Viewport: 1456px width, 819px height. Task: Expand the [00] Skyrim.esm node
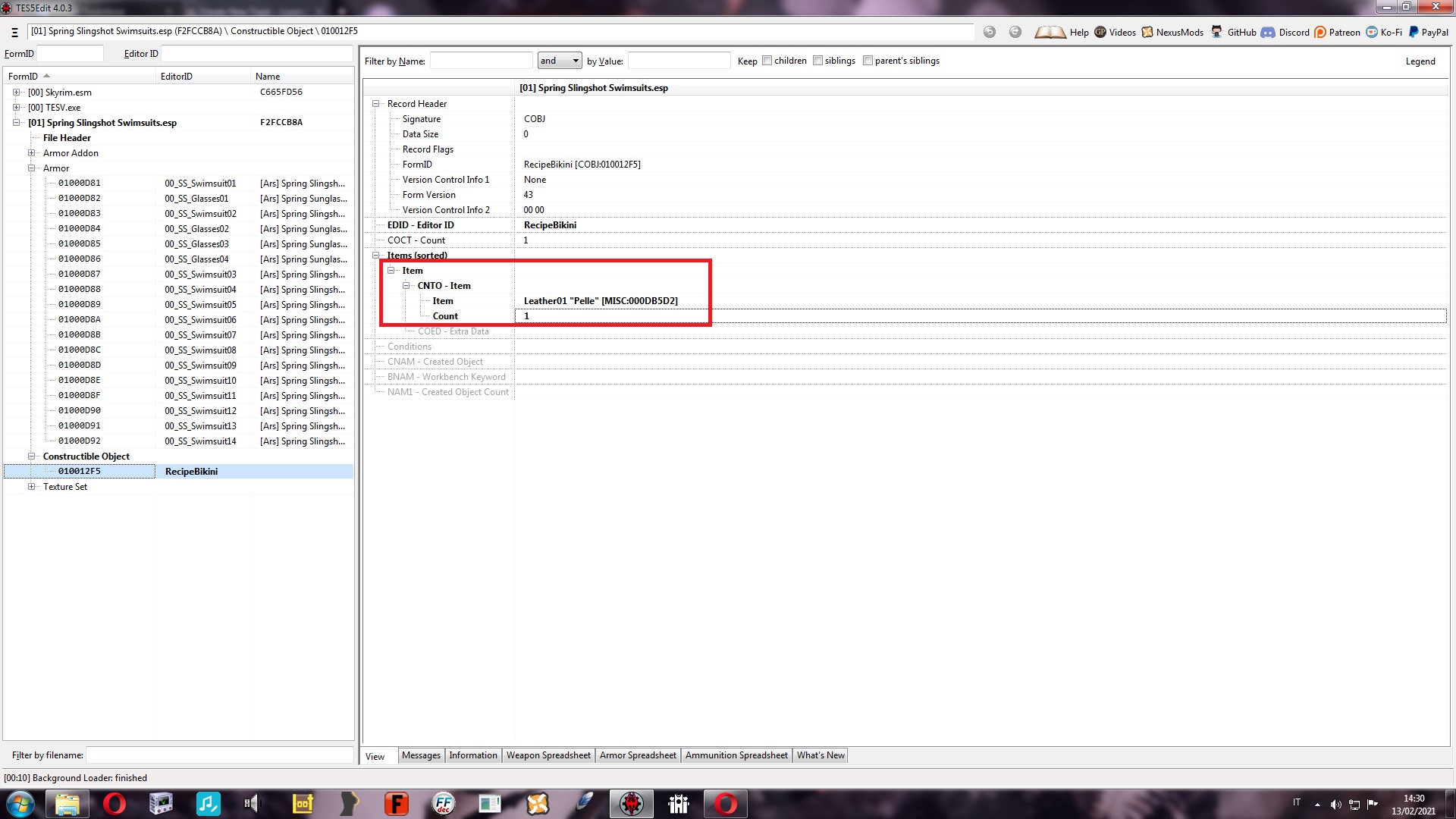tap(16, 93)
